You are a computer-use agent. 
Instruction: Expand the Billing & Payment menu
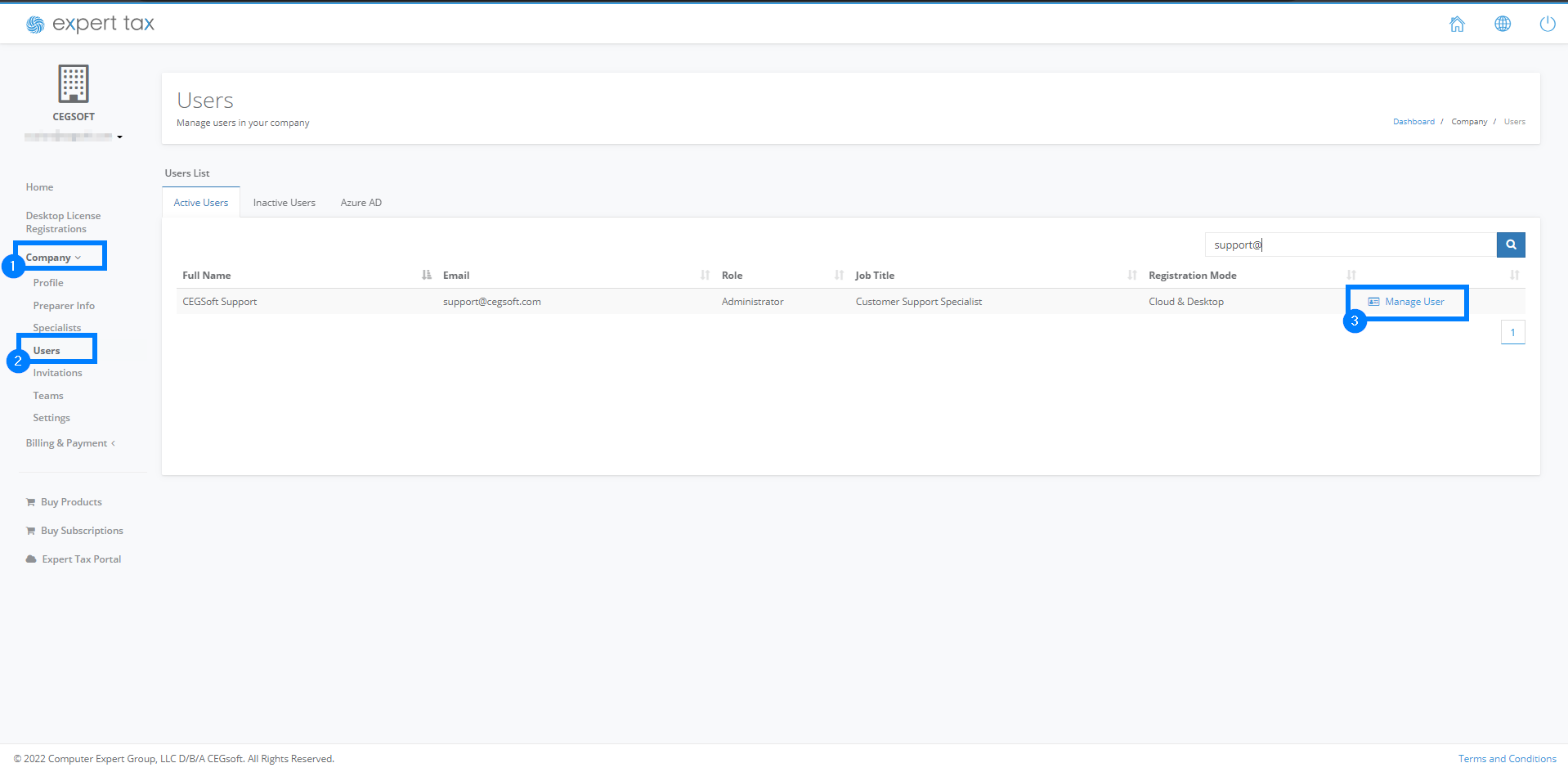[70, 443]
